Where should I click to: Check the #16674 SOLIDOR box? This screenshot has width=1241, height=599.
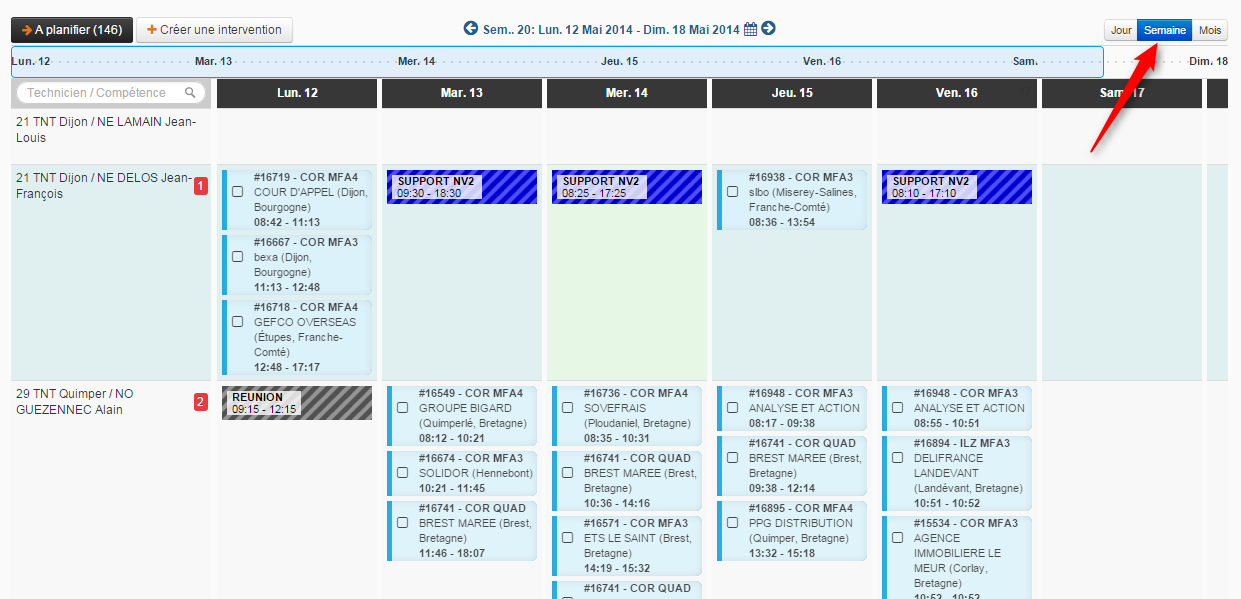[403, 473]
